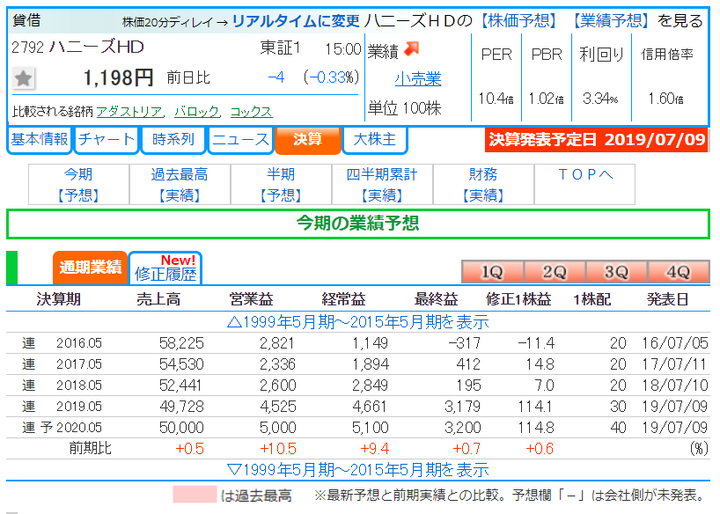Click the 4Q quarter button
The height and width of the screenshot is (514, 720).
678,272
